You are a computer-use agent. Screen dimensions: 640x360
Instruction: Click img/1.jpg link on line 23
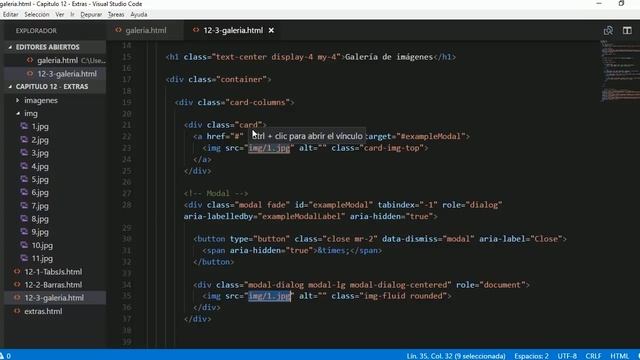pyautogui.click(x=269, y=148)
